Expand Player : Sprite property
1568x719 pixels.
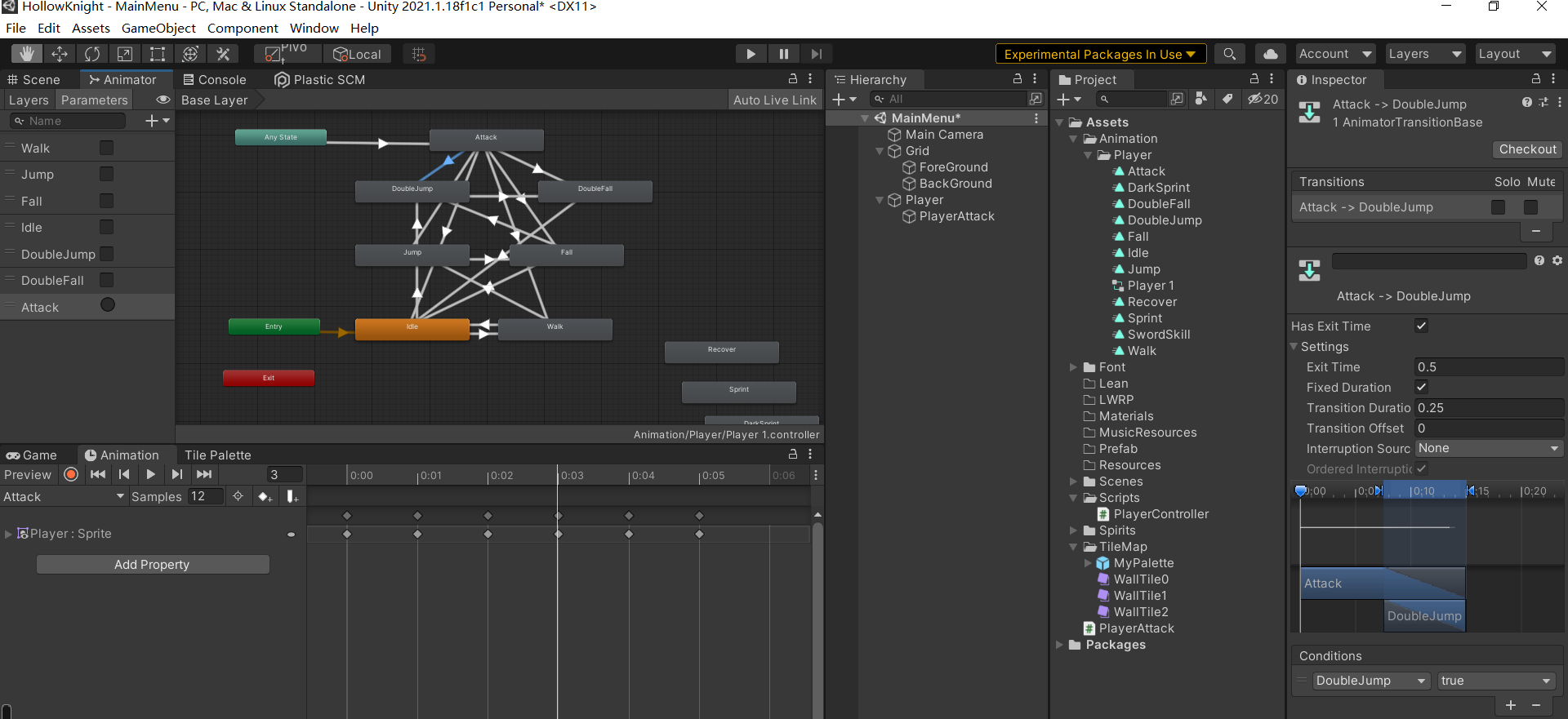(8, 534)
